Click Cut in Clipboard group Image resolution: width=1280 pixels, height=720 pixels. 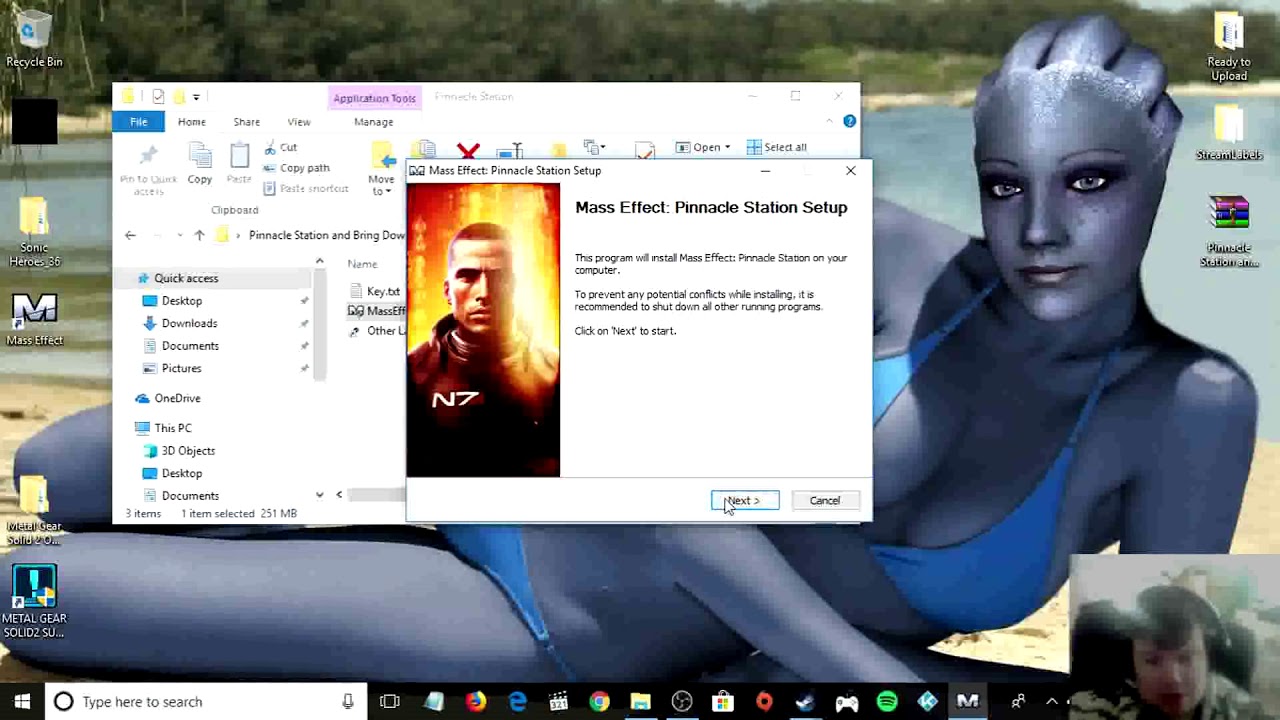pos(280,147)
